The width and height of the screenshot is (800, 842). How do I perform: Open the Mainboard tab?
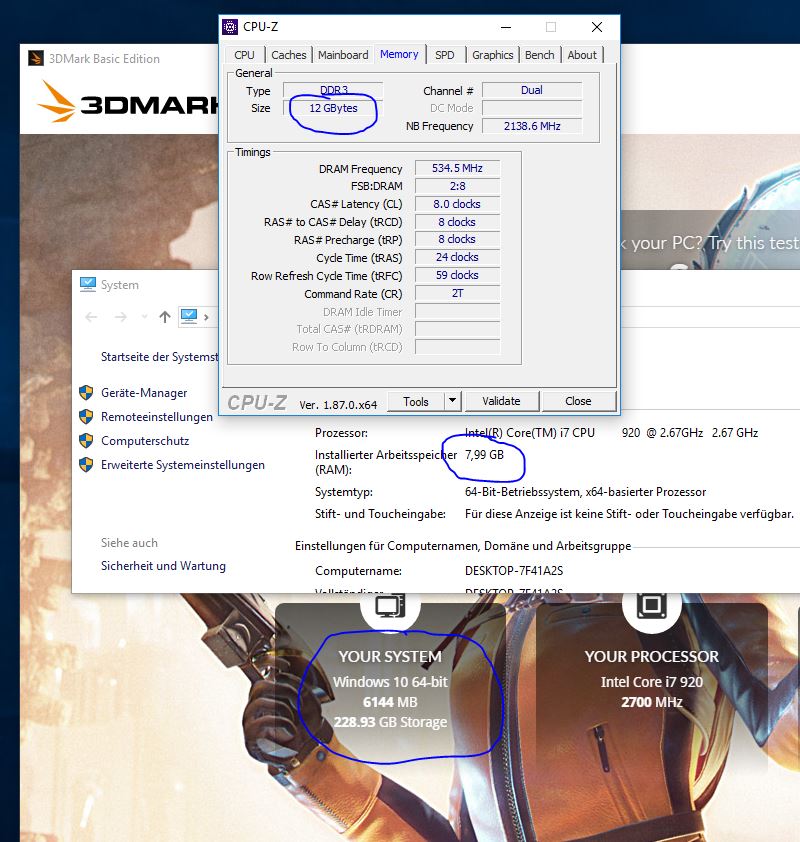(343, 55)
